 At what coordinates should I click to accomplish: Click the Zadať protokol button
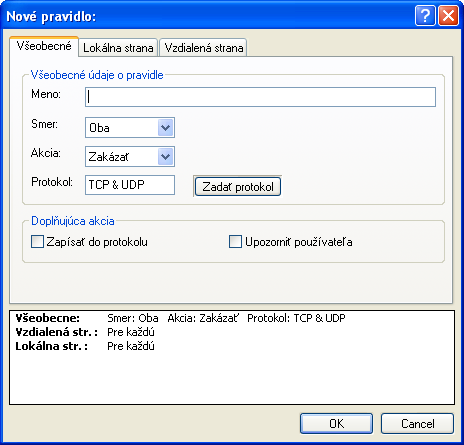pos(238,187)
